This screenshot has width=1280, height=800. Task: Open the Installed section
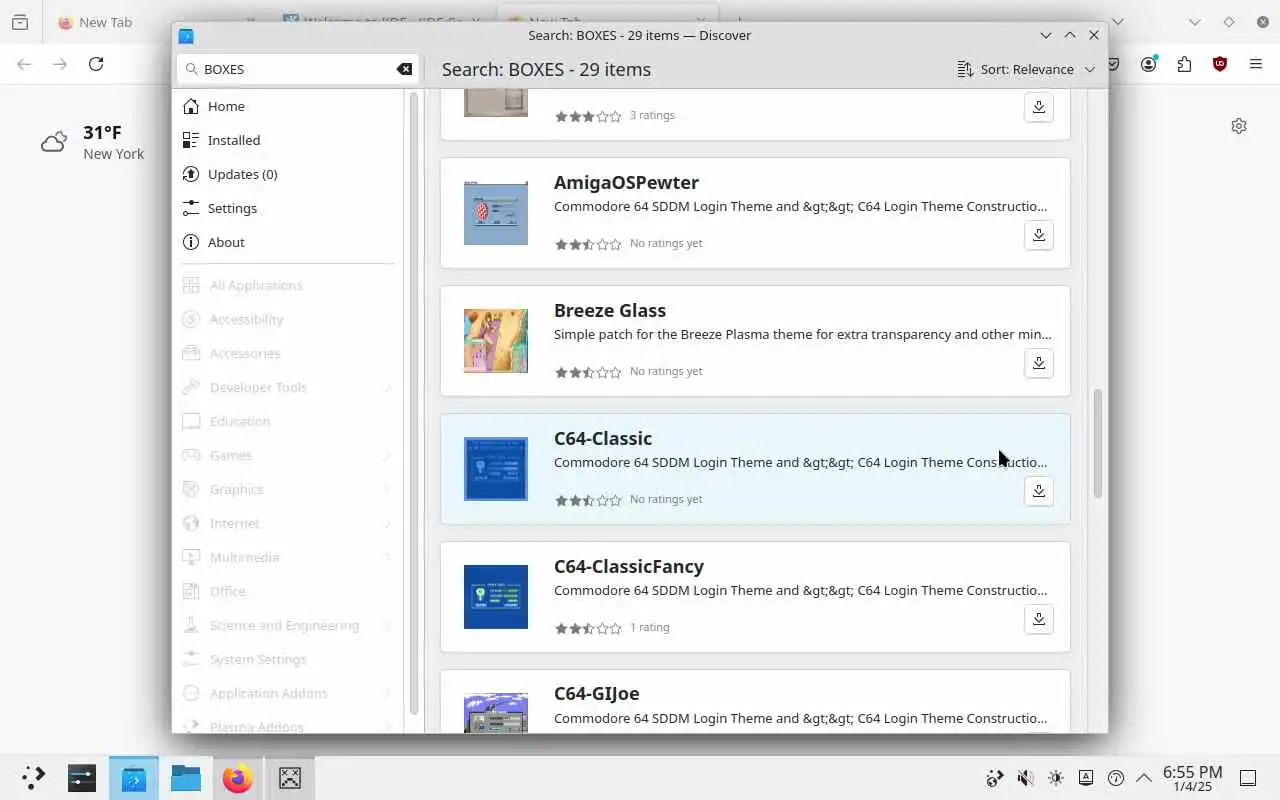tap(289, 140)
